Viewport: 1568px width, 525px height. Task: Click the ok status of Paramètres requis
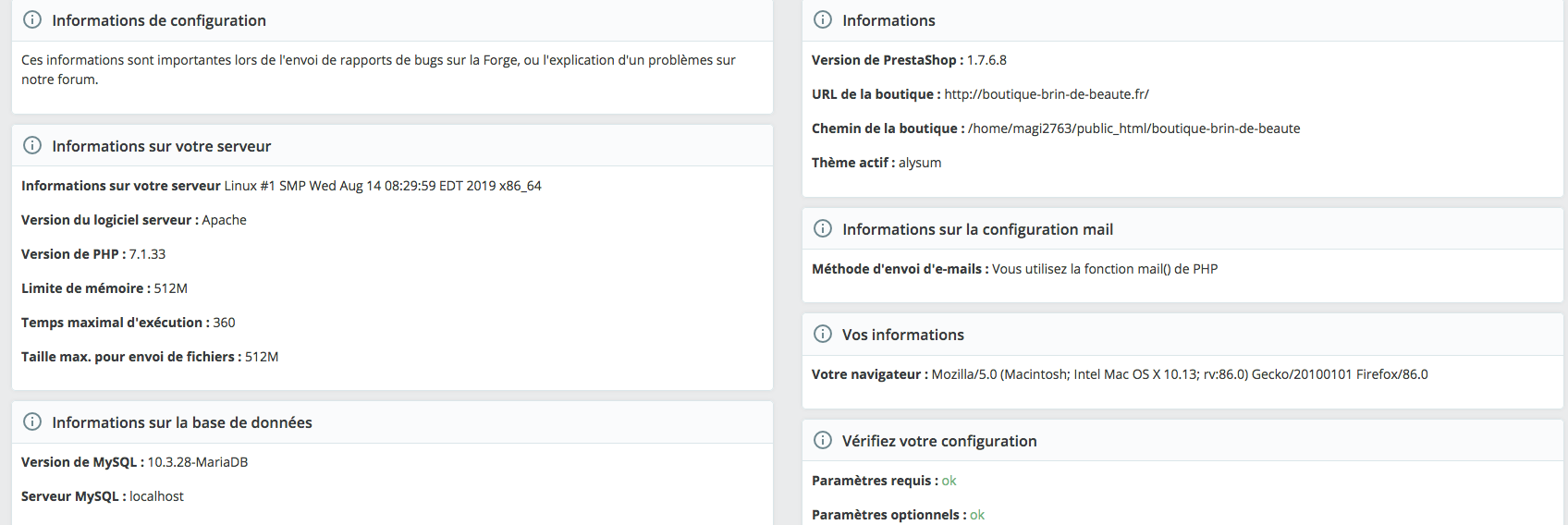[949, 481]
